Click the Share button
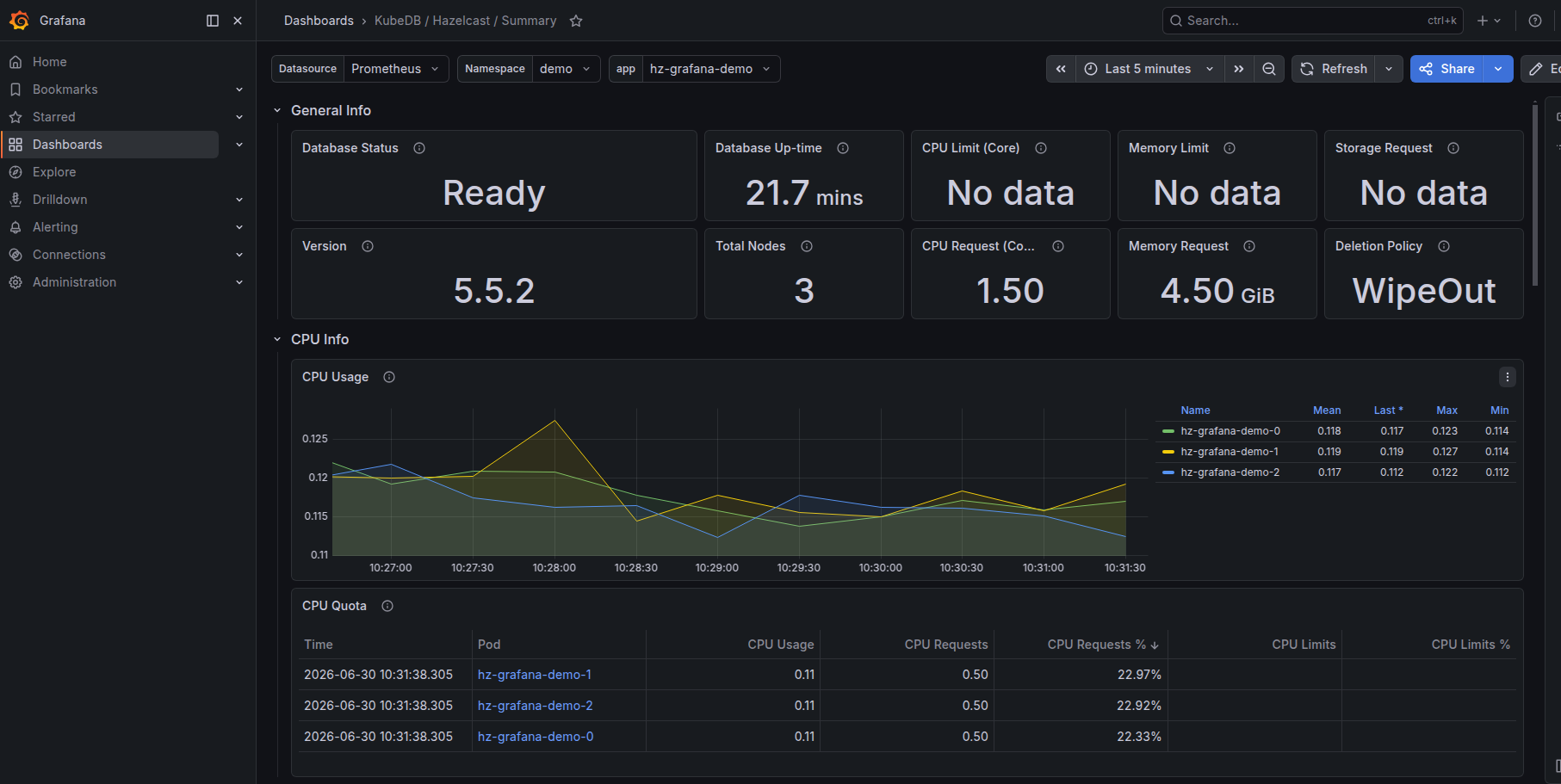The image size is (1561, 784). (x=1446, y=69)
